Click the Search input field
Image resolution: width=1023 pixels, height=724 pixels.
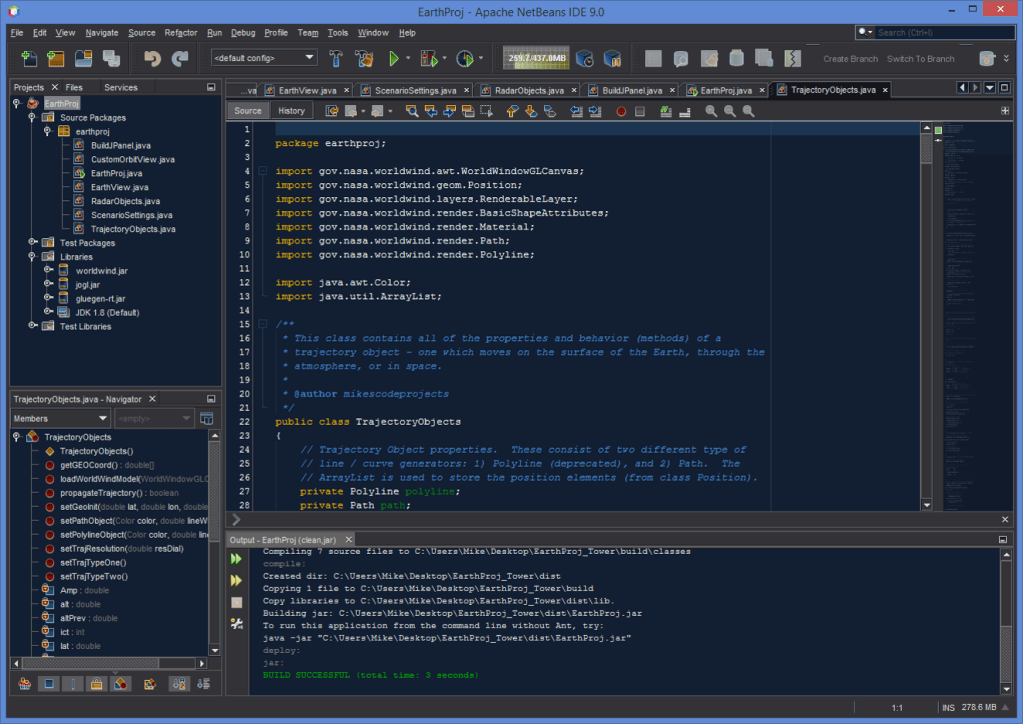940,33
